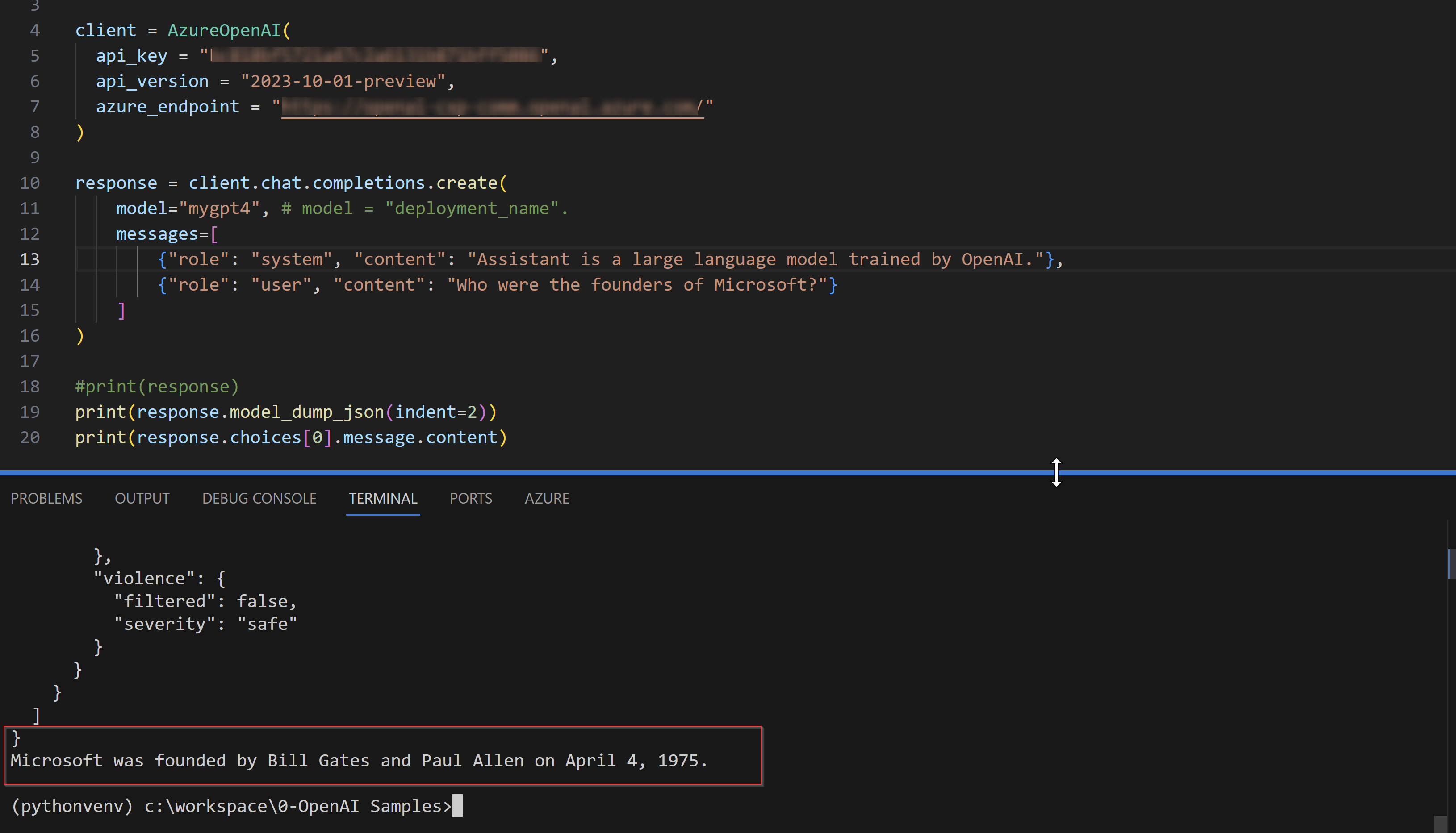Image resolution: width=1456 pixels, height=833 pixels.
Task: Click the closing ']' bracket on line 15
Action: [x=121, y=311]
